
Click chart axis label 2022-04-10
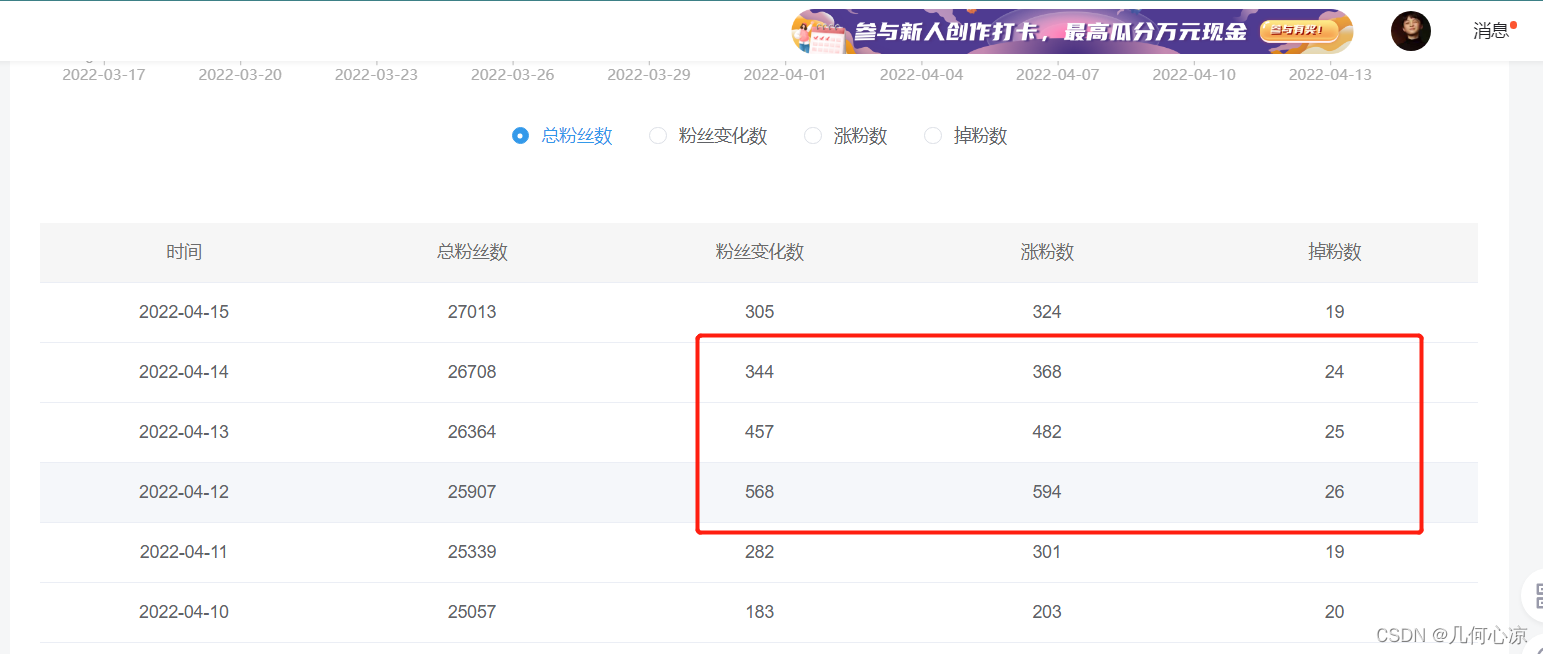click(x=1194, y=75)
